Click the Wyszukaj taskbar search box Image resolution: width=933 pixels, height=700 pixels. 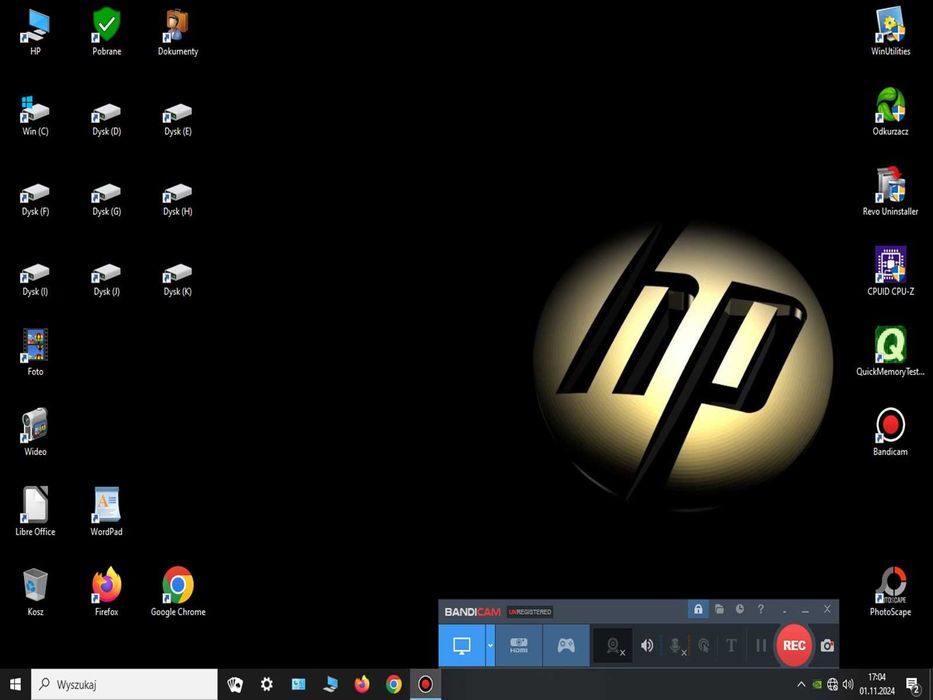124,685
